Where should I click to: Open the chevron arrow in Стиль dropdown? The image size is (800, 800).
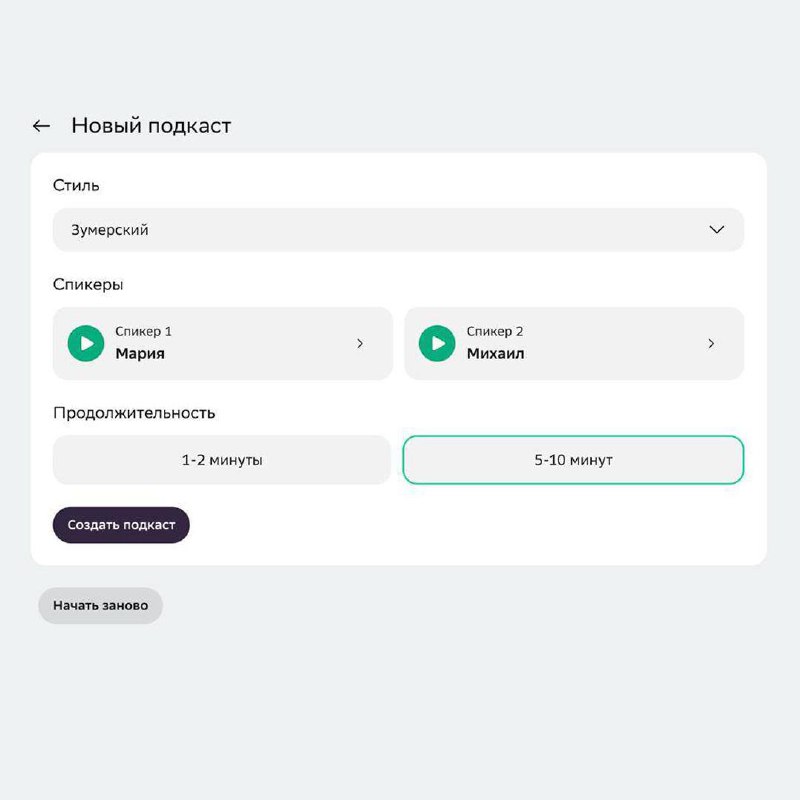click(x=716, y=230)
